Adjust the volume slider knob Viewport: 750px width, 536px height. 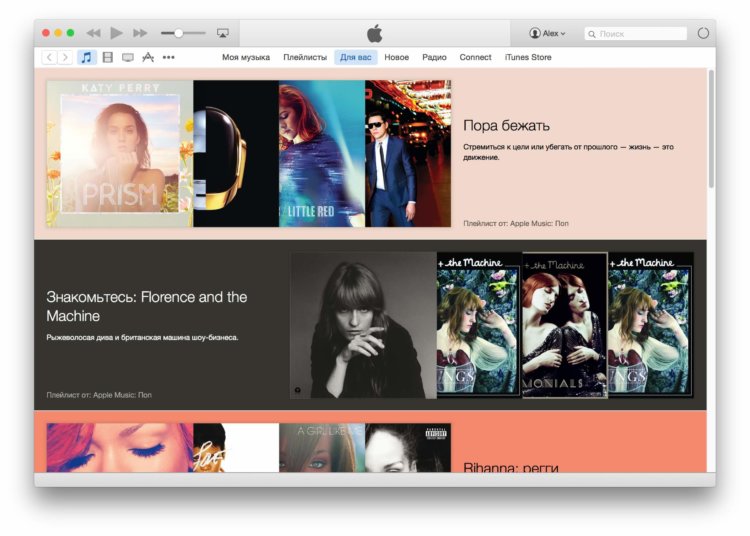[x=178, y=33]
